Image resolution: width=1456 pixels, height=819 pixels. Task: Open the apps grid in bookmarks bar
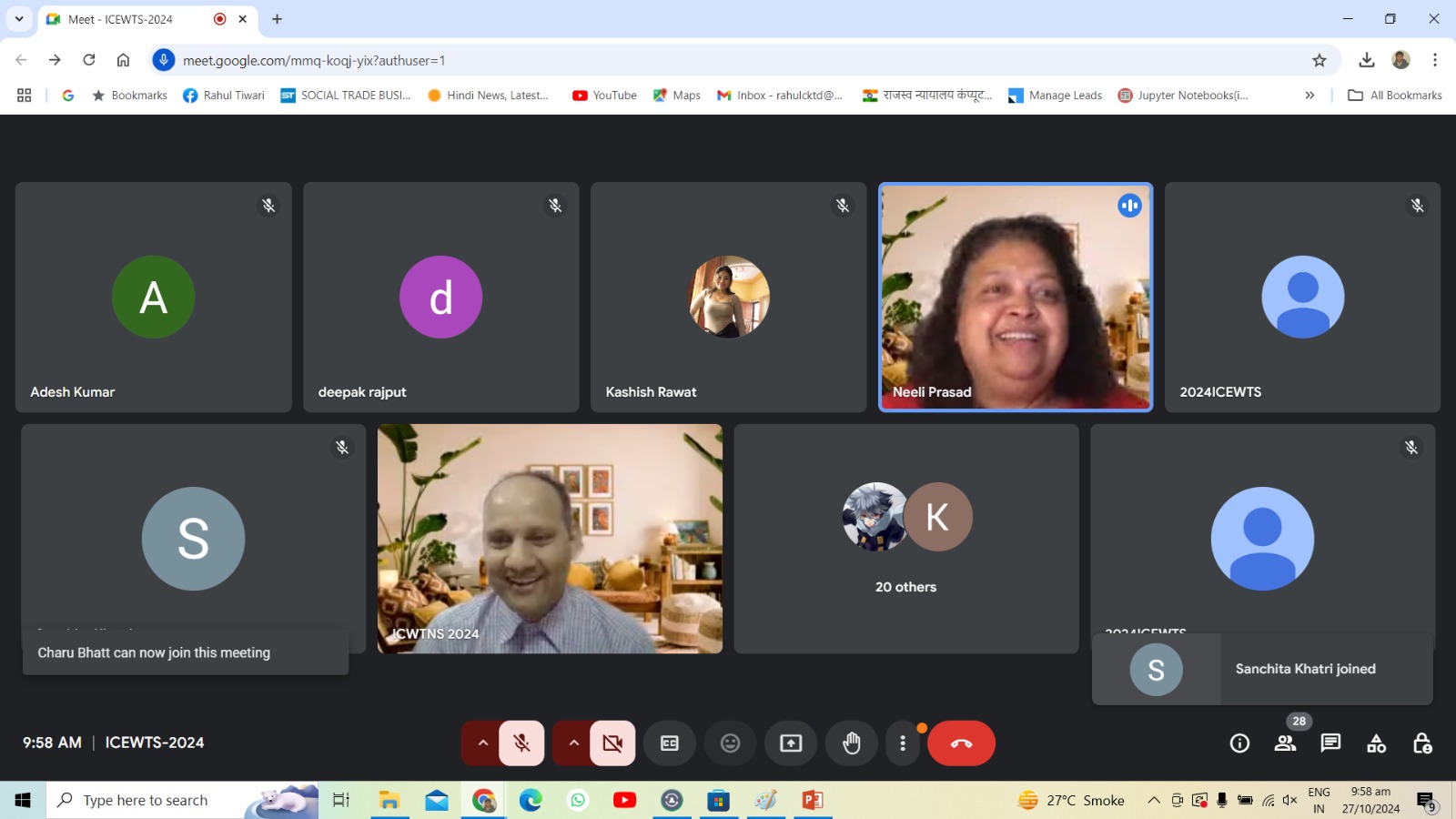point(25,95)
